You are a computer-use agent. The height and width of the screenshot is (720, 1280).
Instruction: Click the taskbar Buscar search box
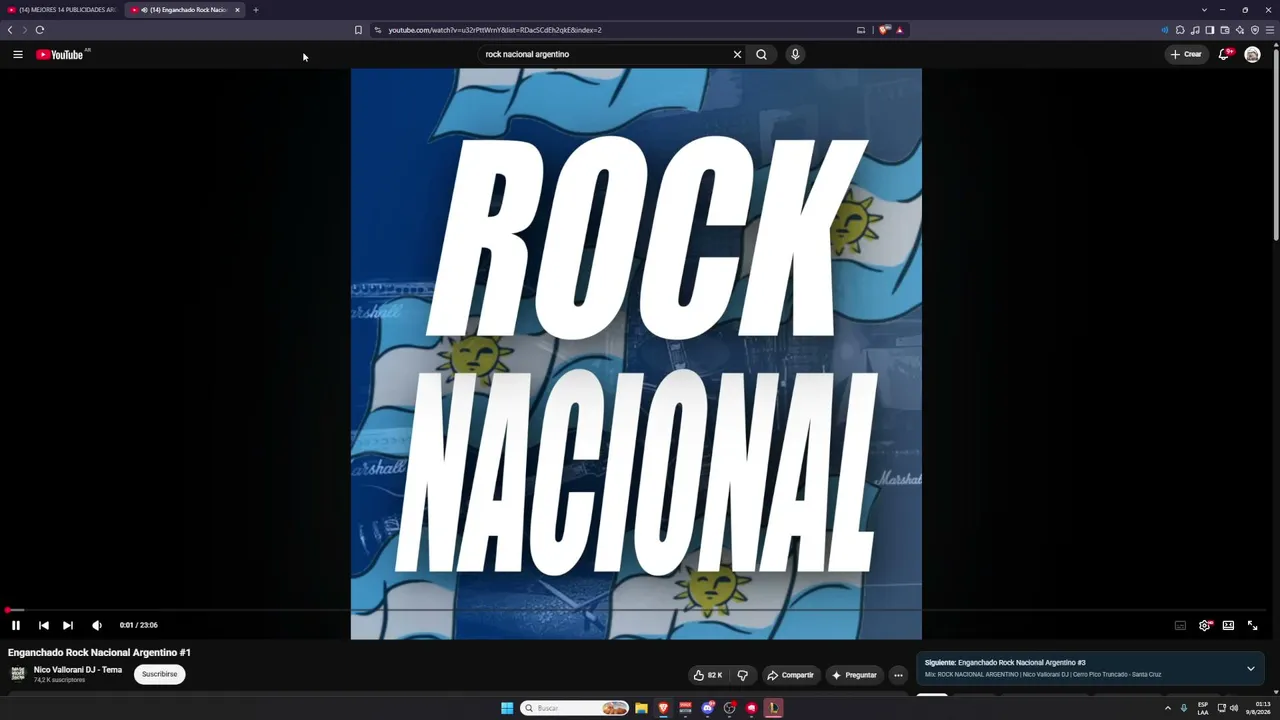tap(575, 708)
